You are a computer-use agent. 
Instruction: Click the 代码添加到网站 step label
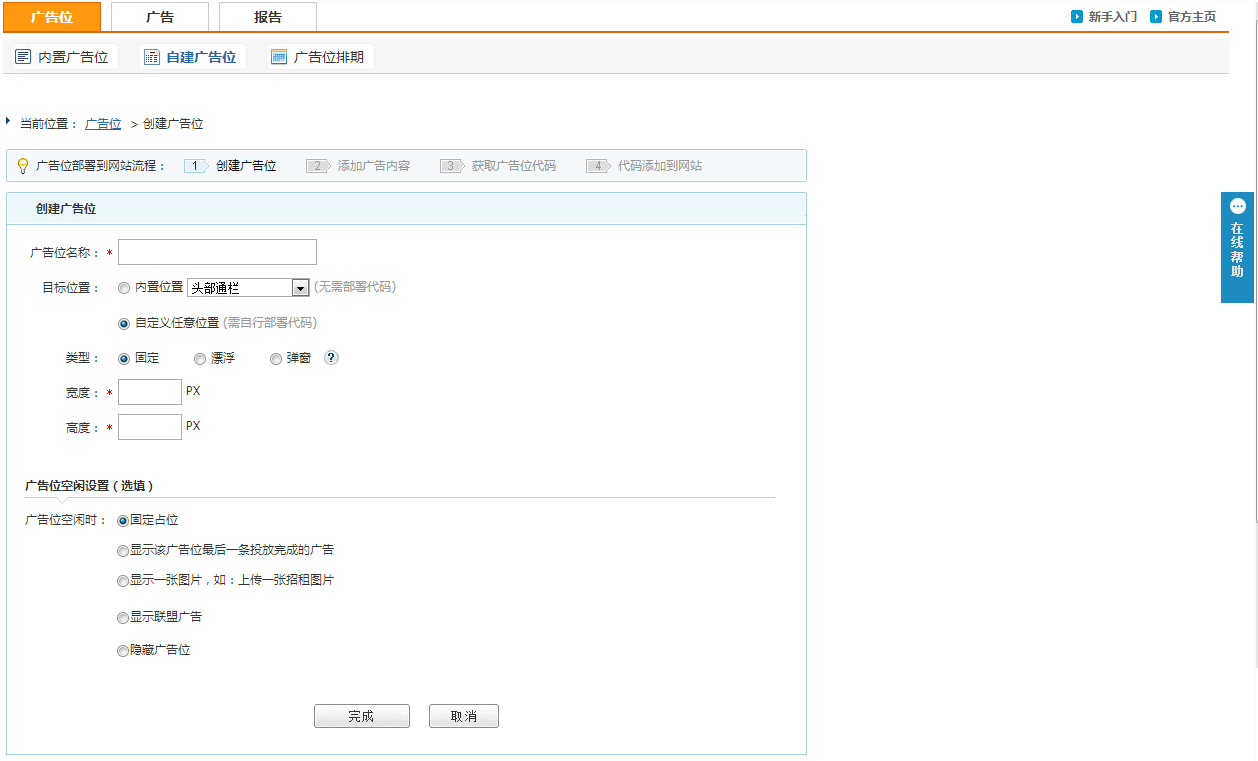pyautogui.click(x=660, y=166)
